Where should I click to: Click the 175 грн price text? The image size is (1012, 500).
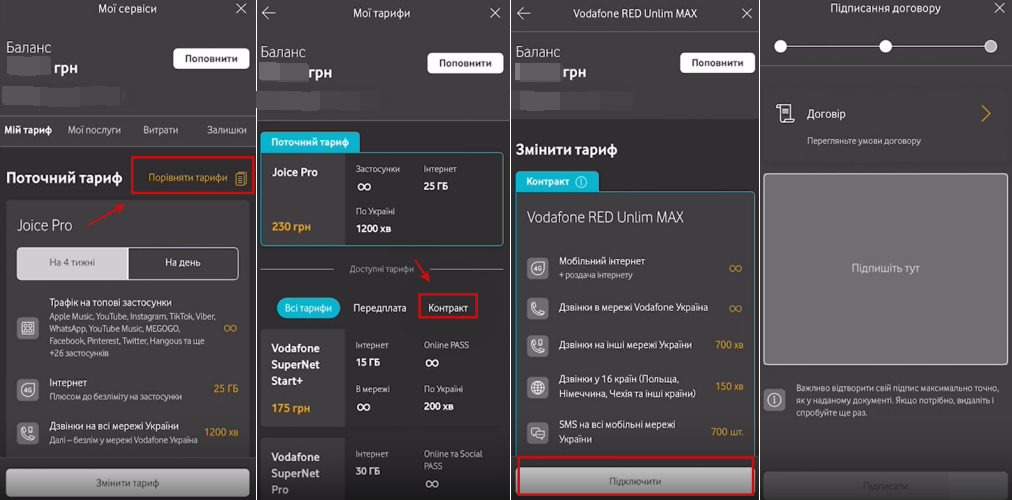[290, 408]
